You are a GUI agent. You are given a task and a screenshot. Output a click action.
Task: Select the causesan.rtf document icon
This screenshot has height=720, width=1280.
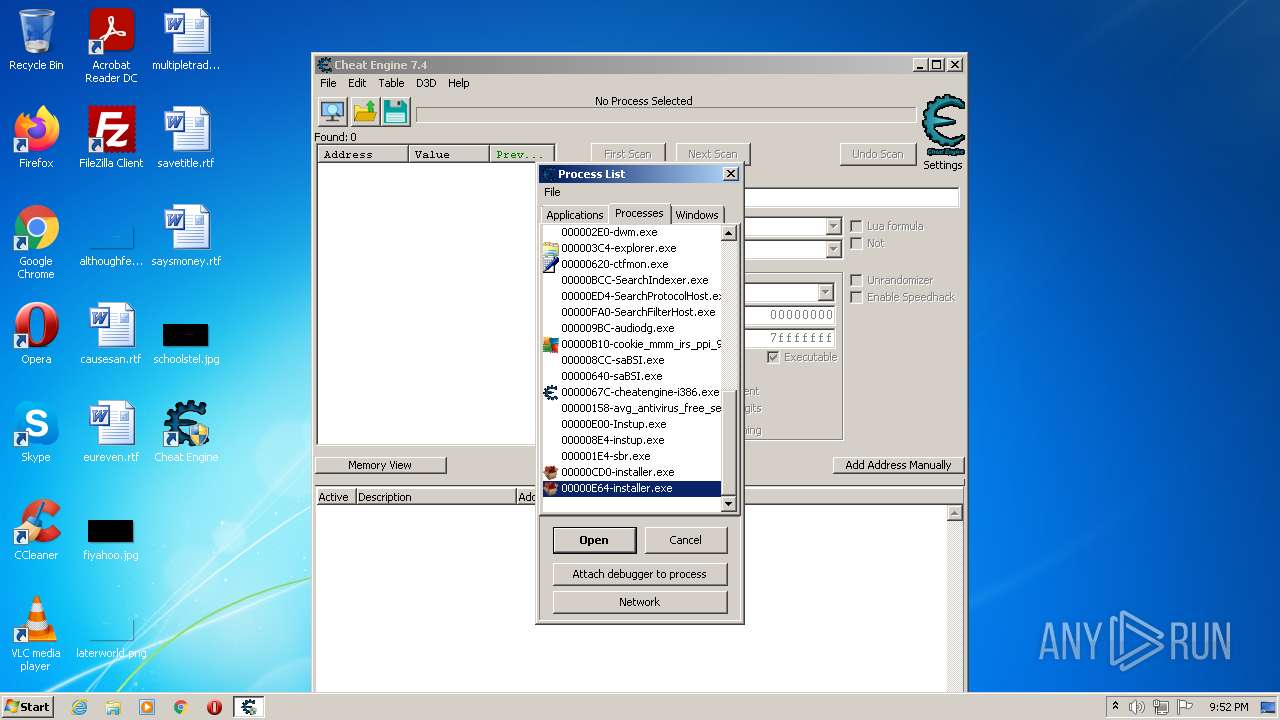tap(111, 334)
